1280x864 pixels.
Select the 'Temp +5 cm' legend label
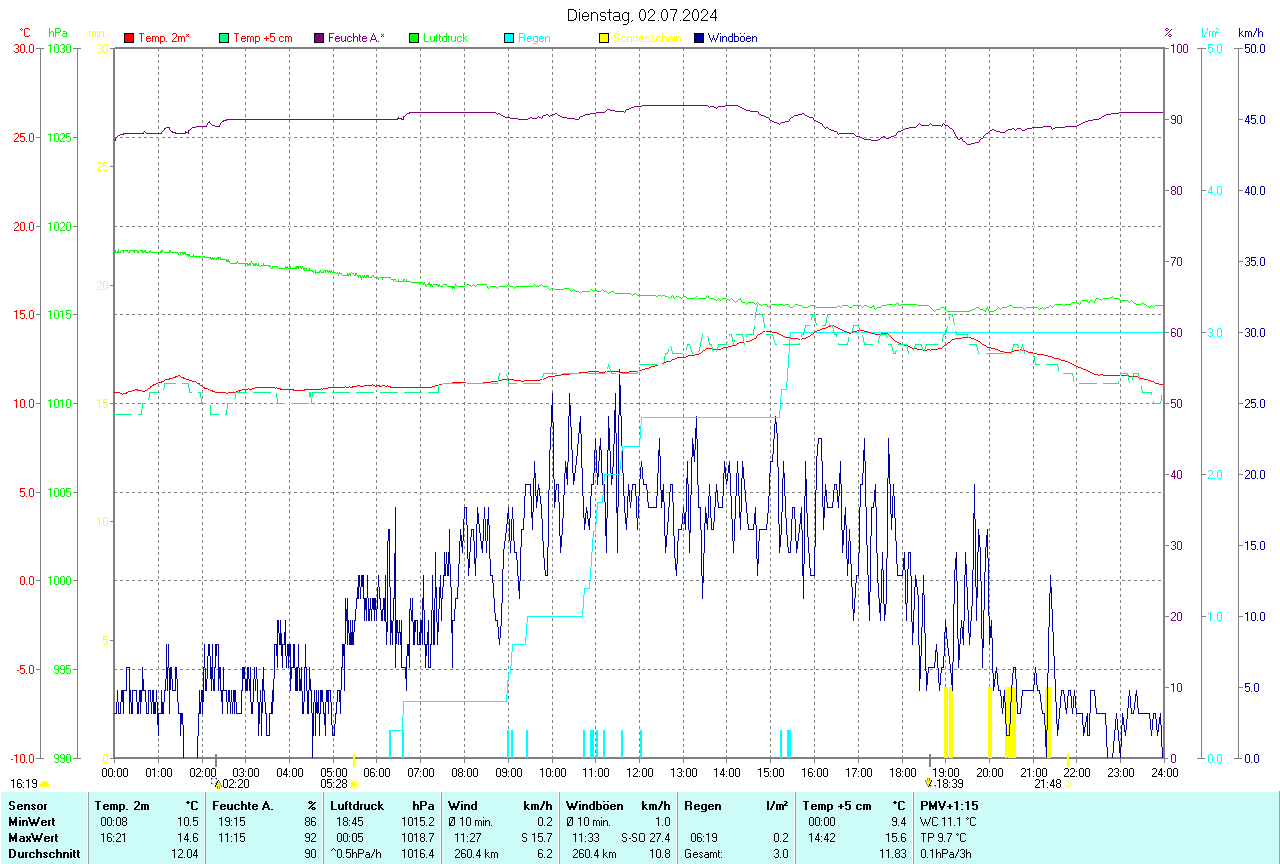point(262,38)
